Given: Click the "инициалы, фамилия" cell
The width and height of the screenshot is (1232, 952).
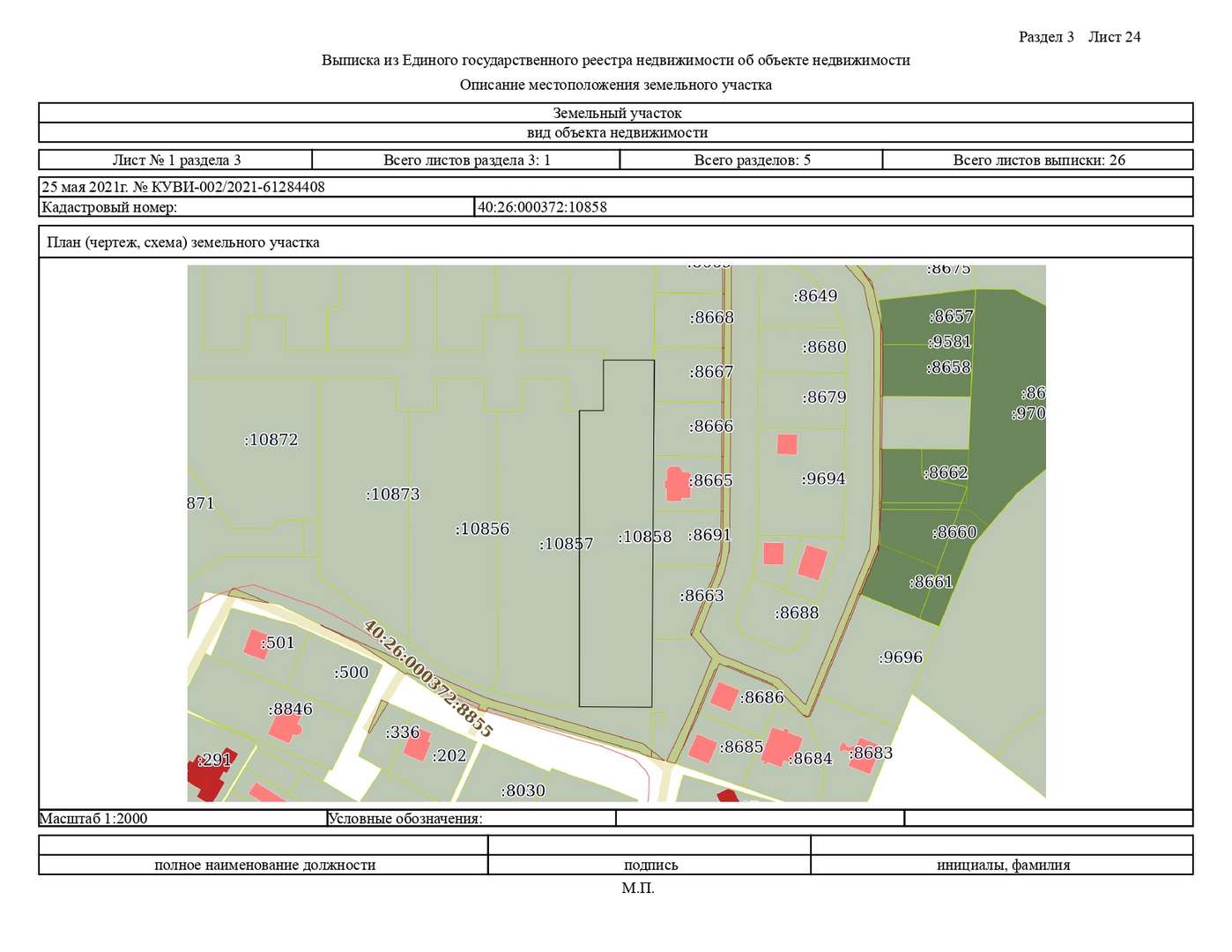Looking at the screenshot, I should click(x=1003, y=865).
